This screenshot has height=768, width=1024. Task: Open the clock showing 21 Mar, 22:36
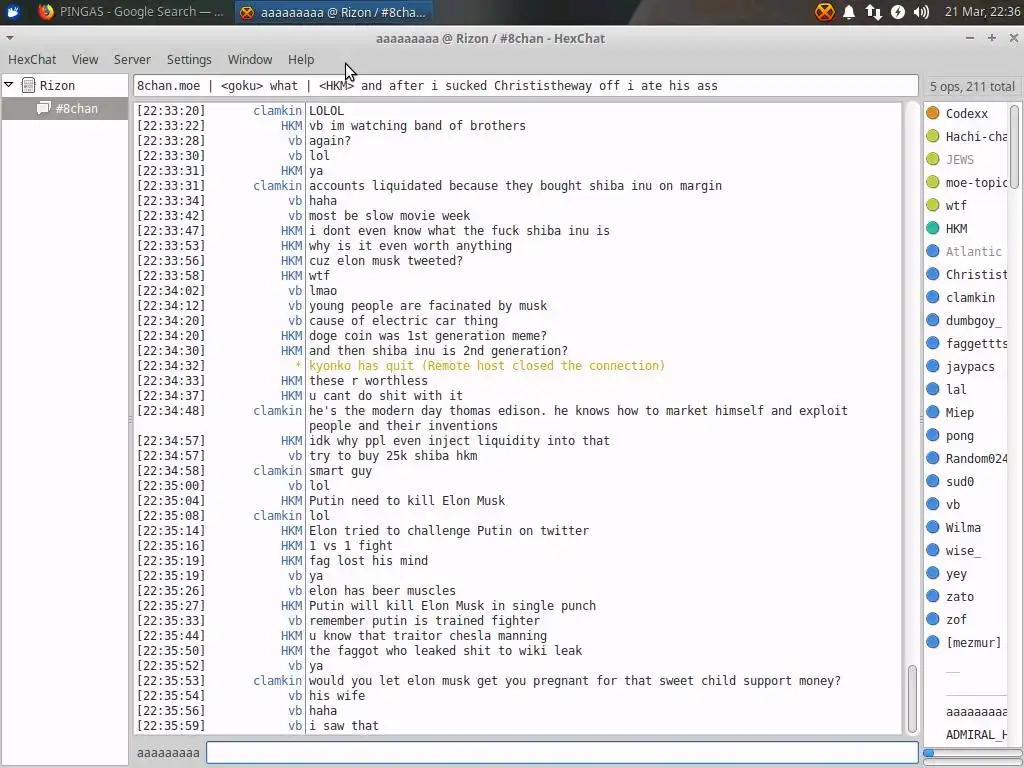(x=982, y=12)
